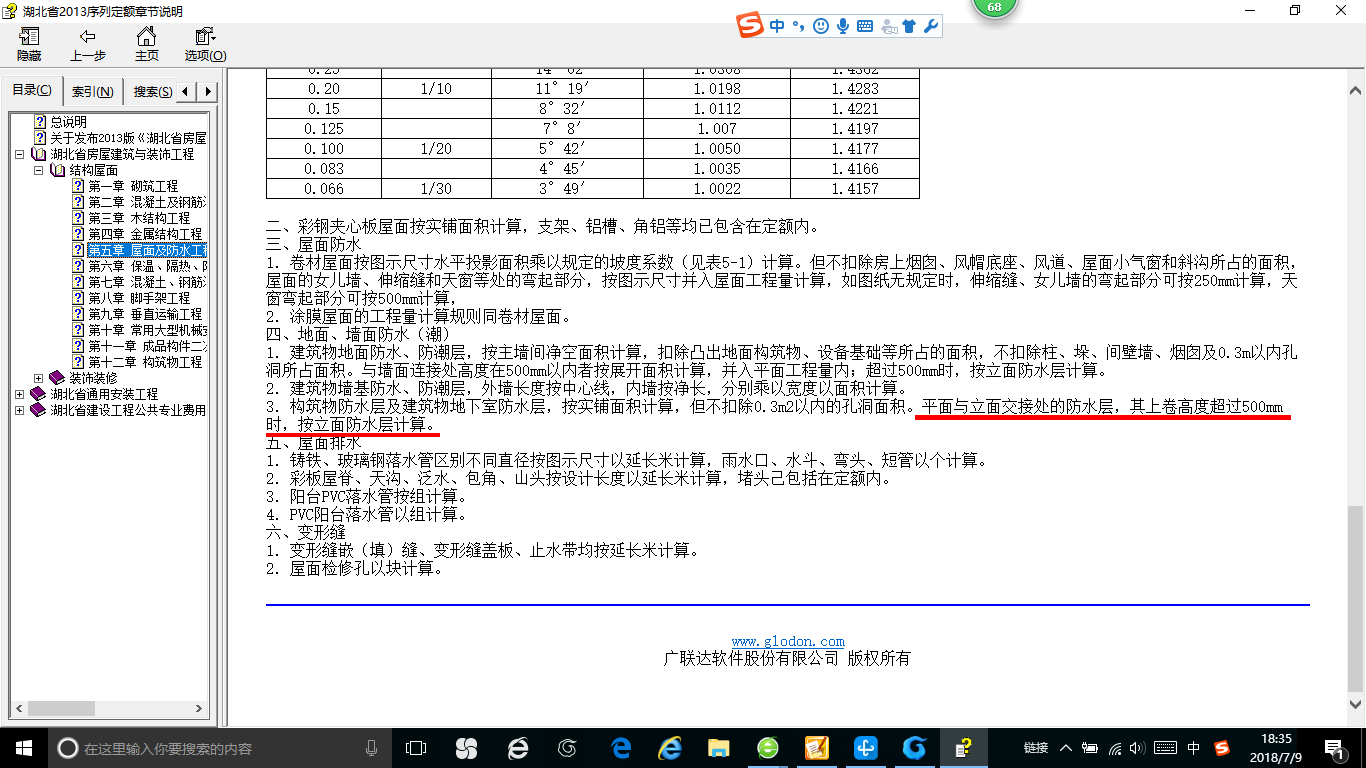
Task: Open the 关于发布2013版 topic
Action: click(128, 138)
